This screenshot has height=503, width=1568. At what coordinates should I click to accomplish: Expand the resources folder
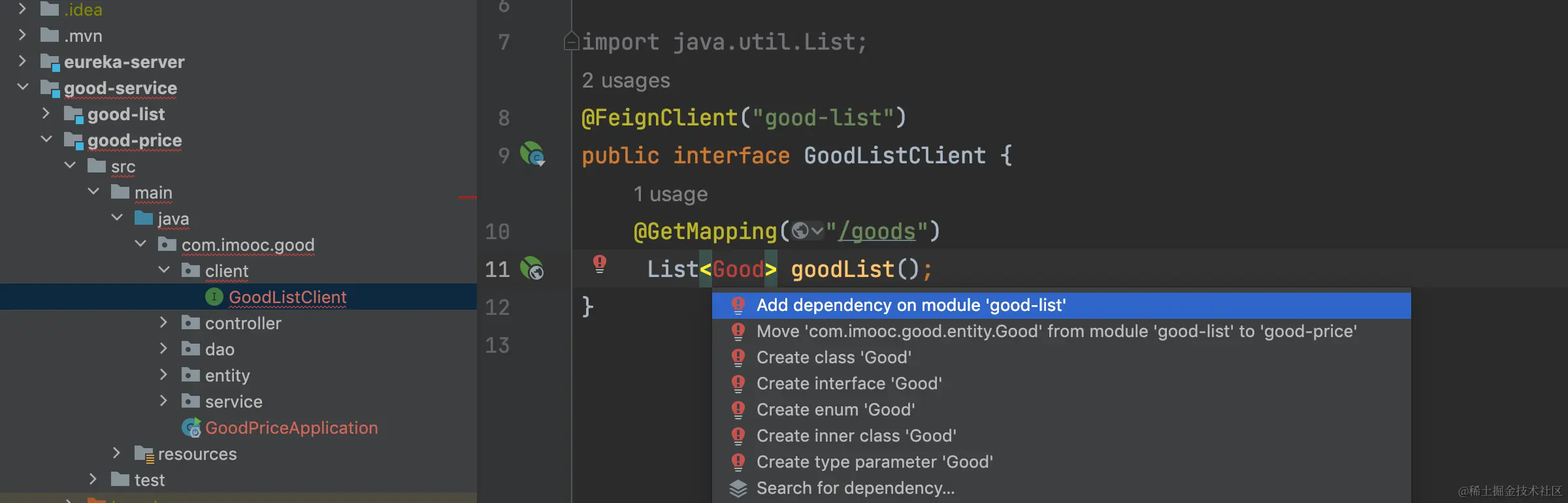[x=116, y=453]
